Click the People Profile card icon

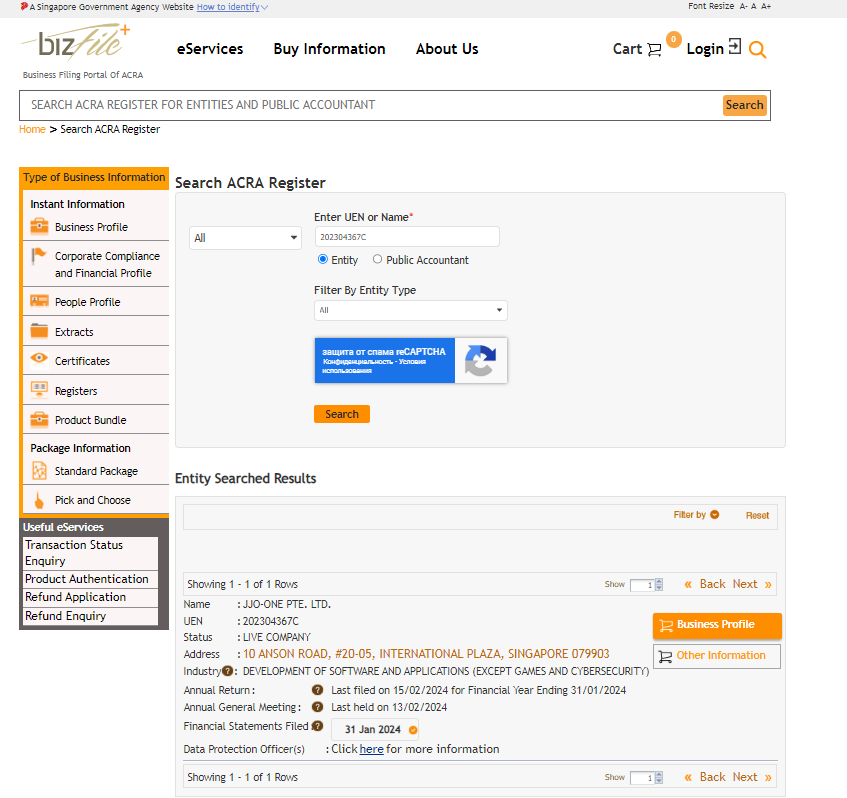pos(39,300)
